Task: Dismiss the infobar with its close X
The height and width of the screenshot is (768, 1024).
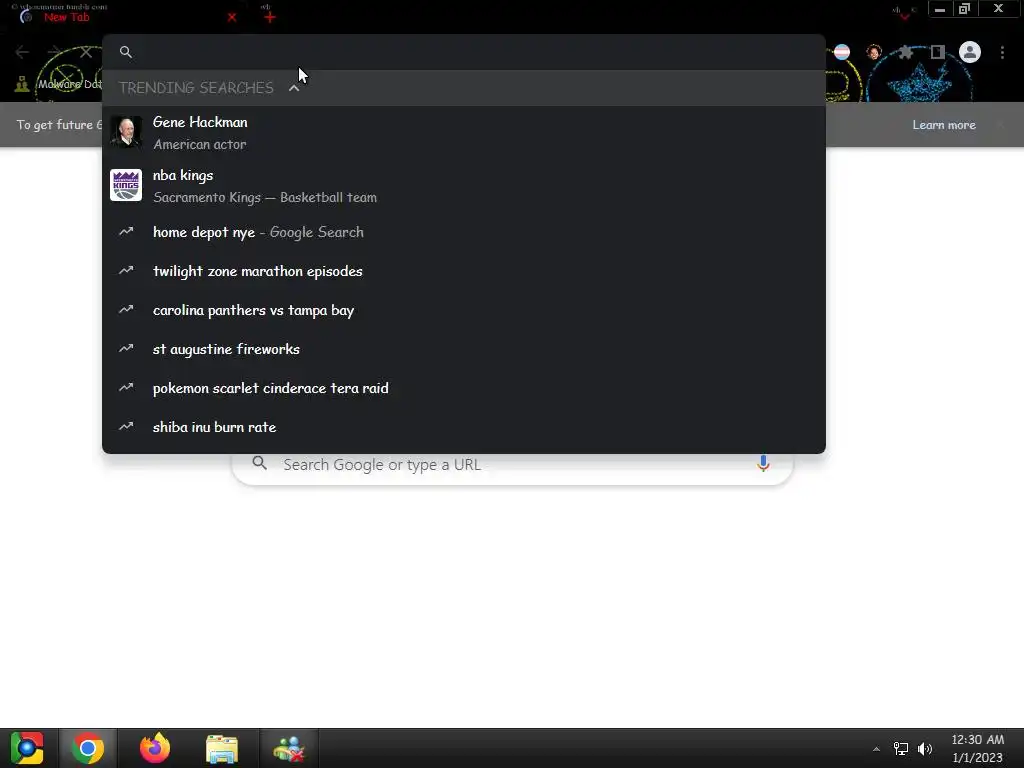Action: pyautogui.click(x=1000, y=125)
